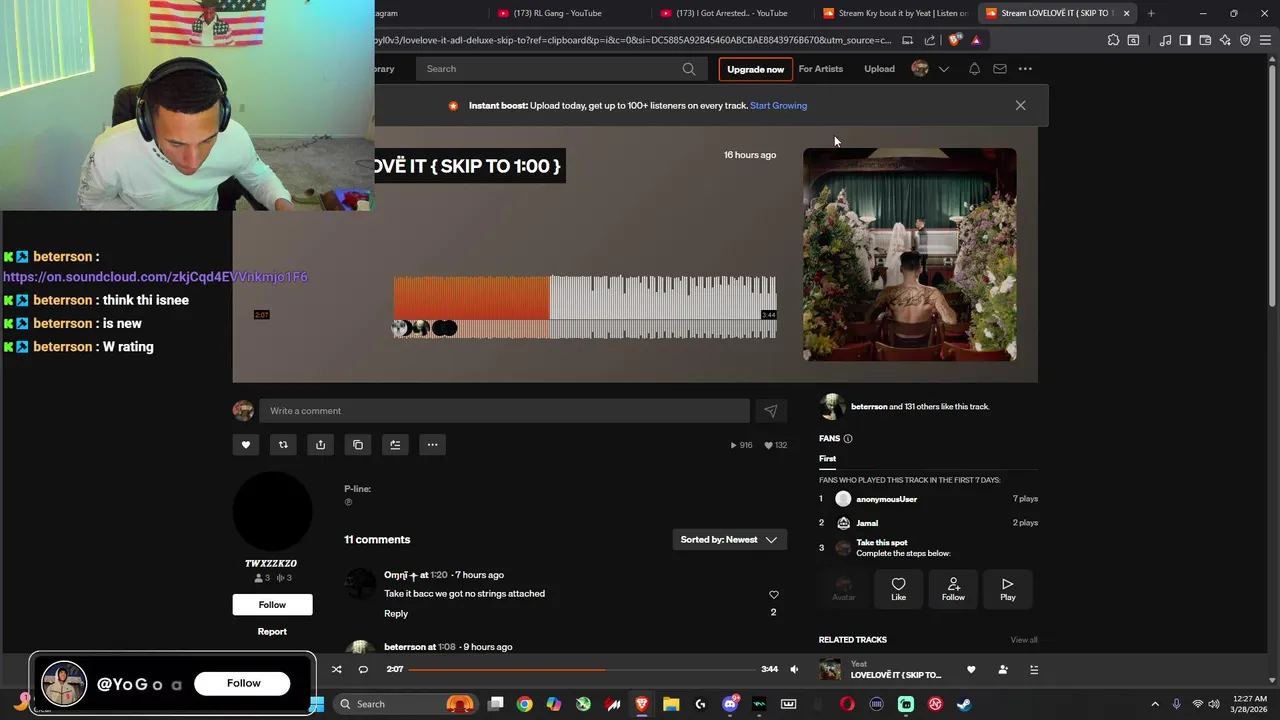Toggle repeat in the bottom player bar

(363, 670)
